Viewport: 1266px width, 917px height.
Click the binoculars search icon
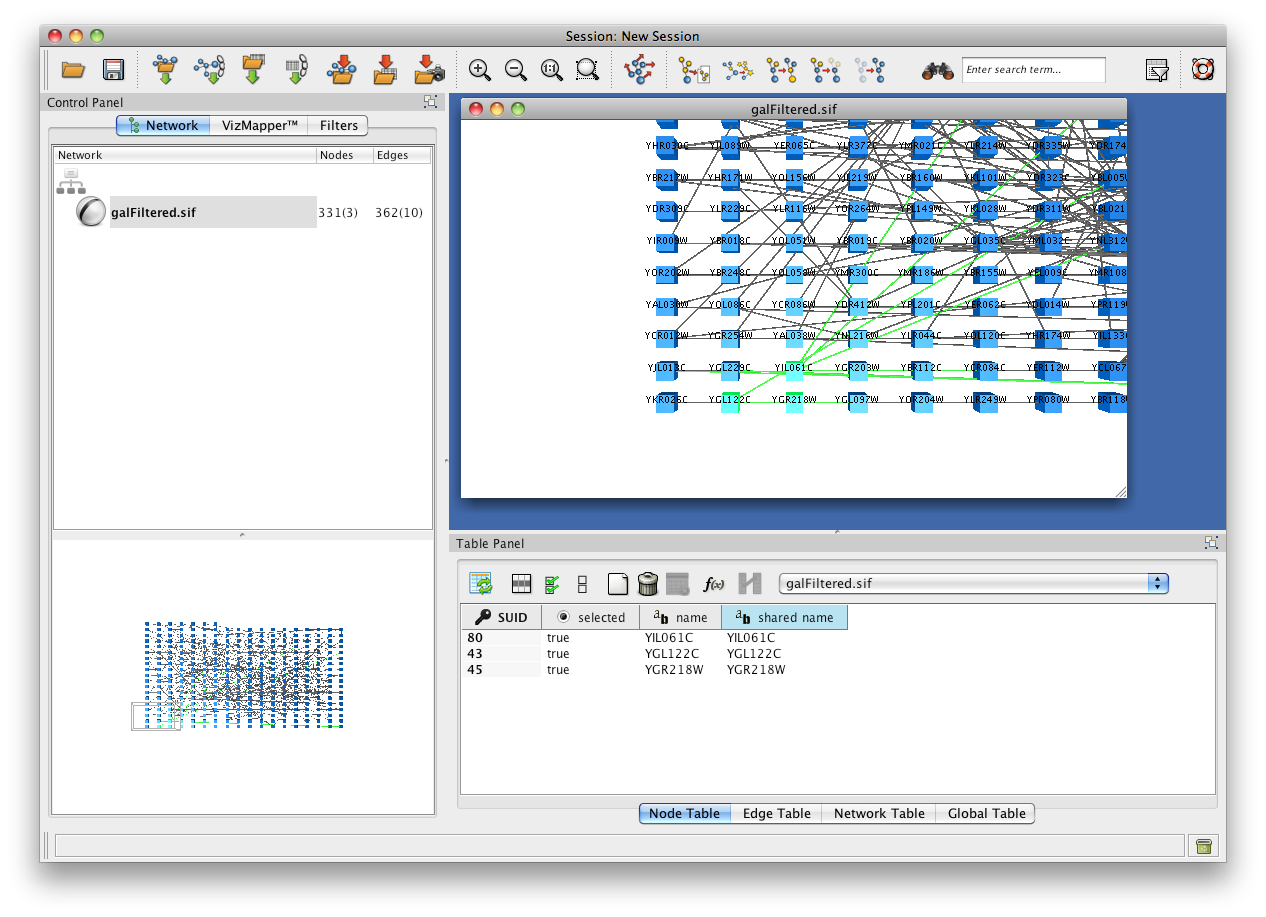[x=937, y=70]
